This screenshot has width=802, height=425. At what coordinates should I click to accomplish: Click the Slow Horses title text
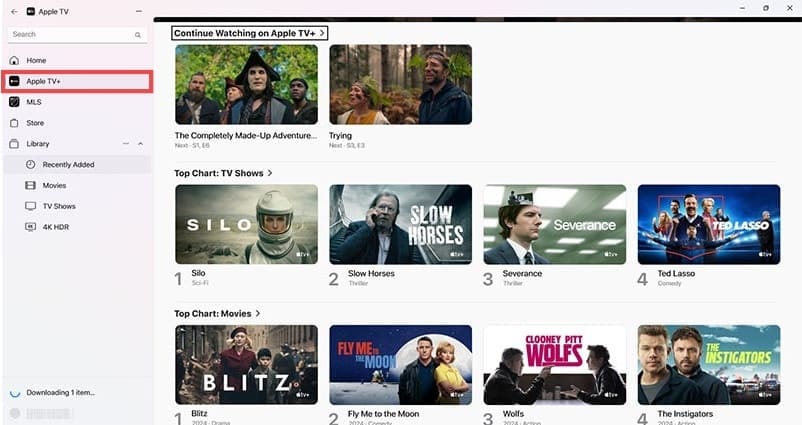[371, 274]
